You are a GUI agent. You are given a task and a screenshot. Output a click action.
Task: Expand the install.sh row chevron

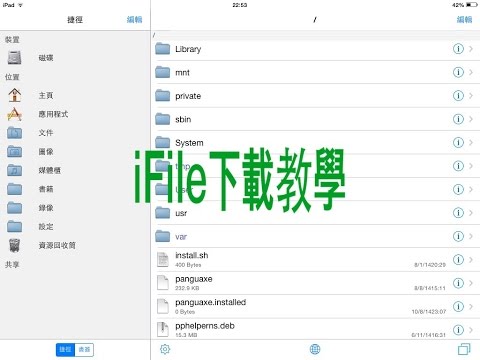(471, 259)
